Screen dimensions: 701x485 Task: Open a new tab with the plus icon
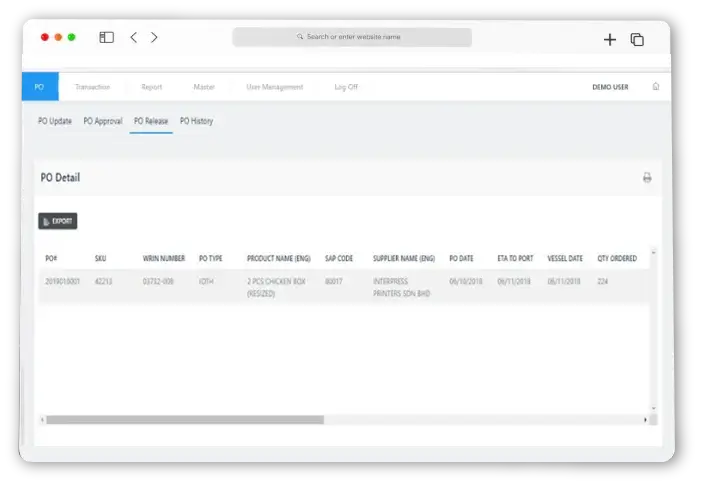tap(610, 39)
